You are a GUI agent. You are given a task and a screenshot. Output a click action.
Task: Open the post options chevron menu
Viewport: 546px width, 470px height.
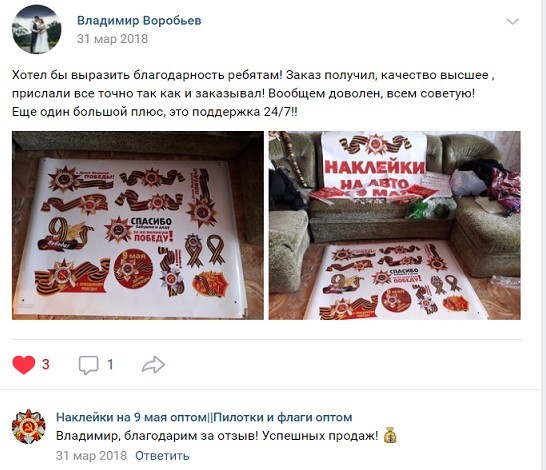click(512, 22)
